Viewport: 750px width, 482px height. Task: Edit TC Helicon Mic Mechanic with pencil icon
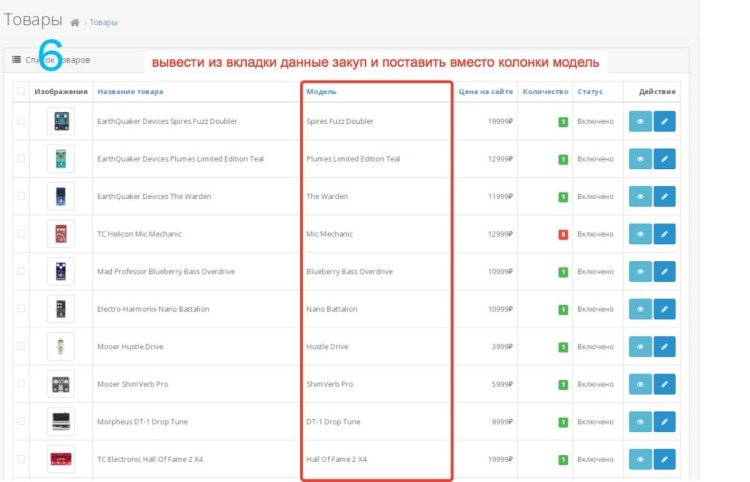664,234
